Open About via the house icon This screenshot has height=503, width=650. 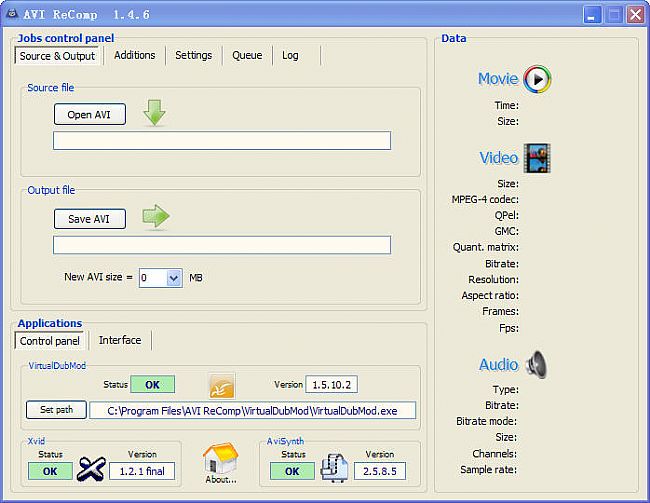221,463
